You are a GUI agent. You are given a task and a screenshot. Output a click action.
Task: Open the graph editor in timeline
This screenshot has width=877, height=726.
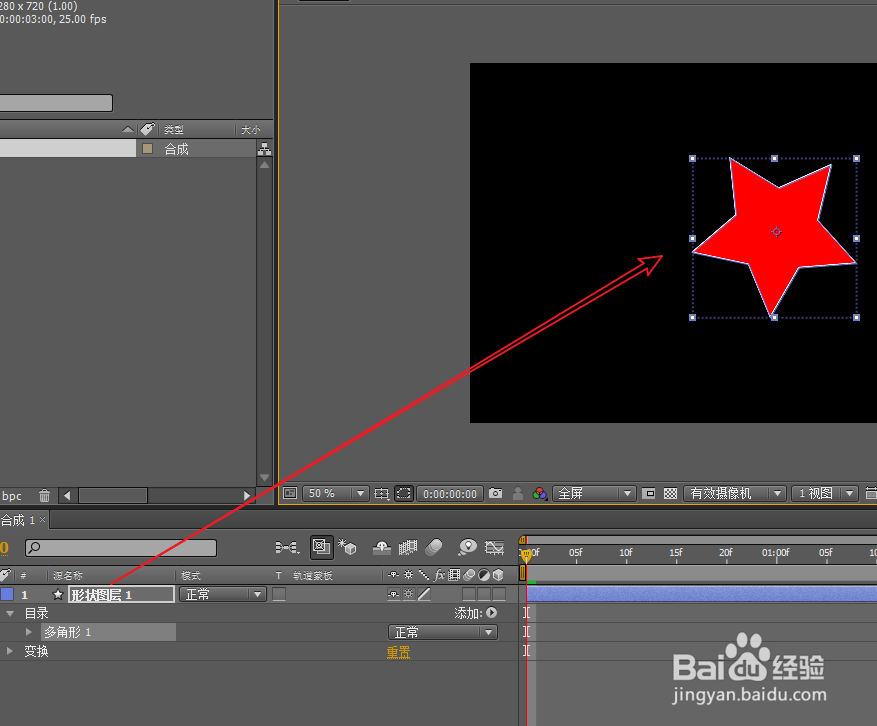(494, 547)
